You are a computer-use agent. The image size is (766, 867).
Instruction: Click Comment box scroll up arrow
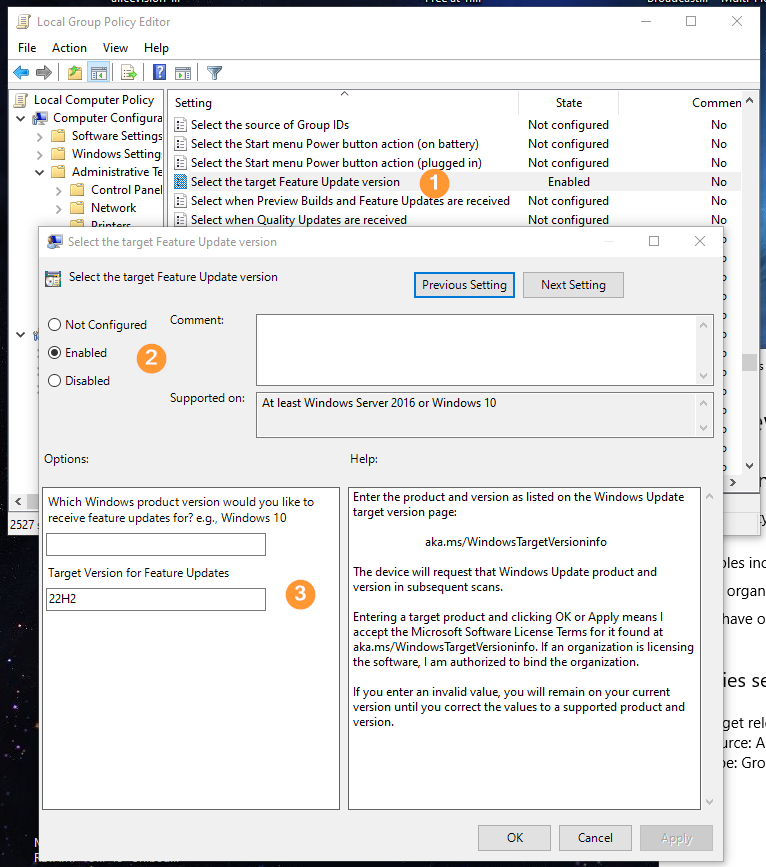(704, 325)
